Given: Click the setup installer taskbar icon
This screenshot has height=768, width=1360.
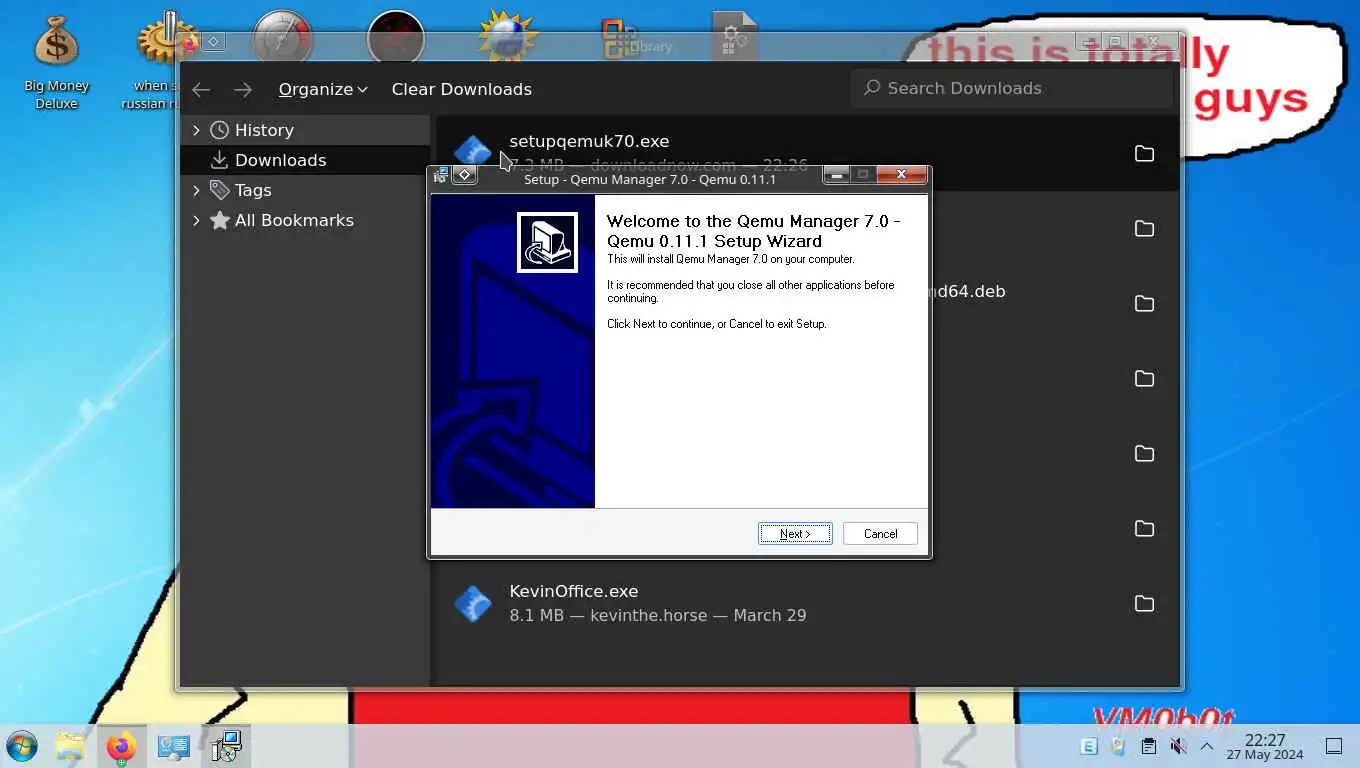Looking at the screenshot, I should tap(227, 746).
